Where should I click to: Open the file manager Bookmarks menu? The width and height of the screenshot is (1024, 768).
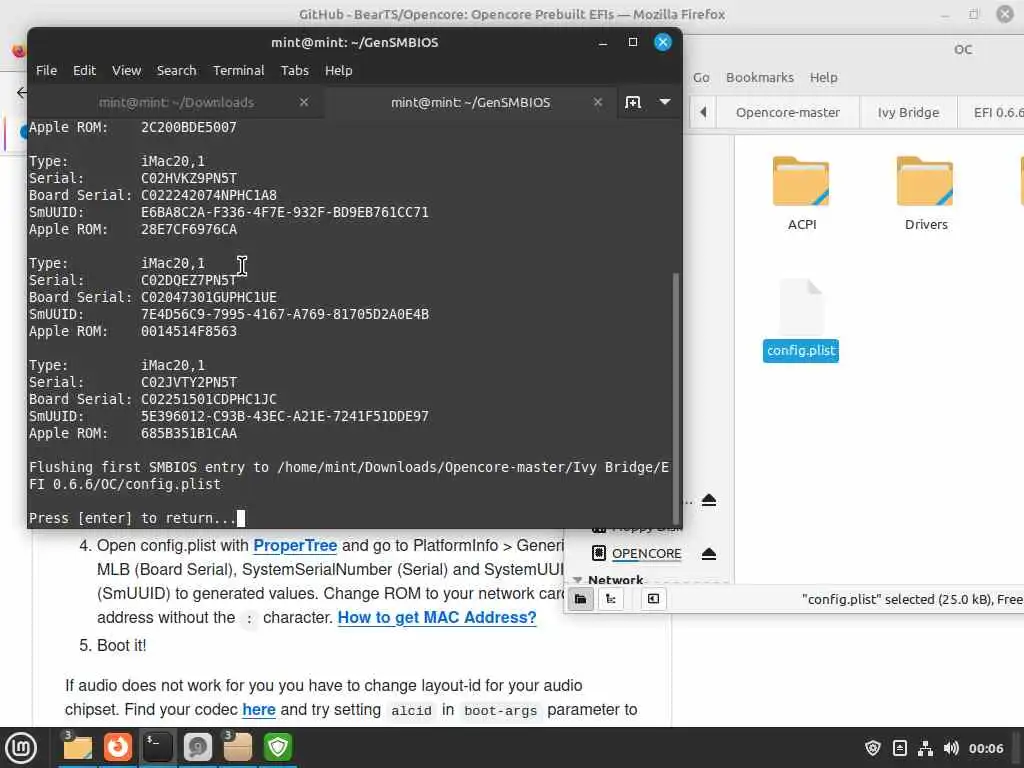coord(760,77)
